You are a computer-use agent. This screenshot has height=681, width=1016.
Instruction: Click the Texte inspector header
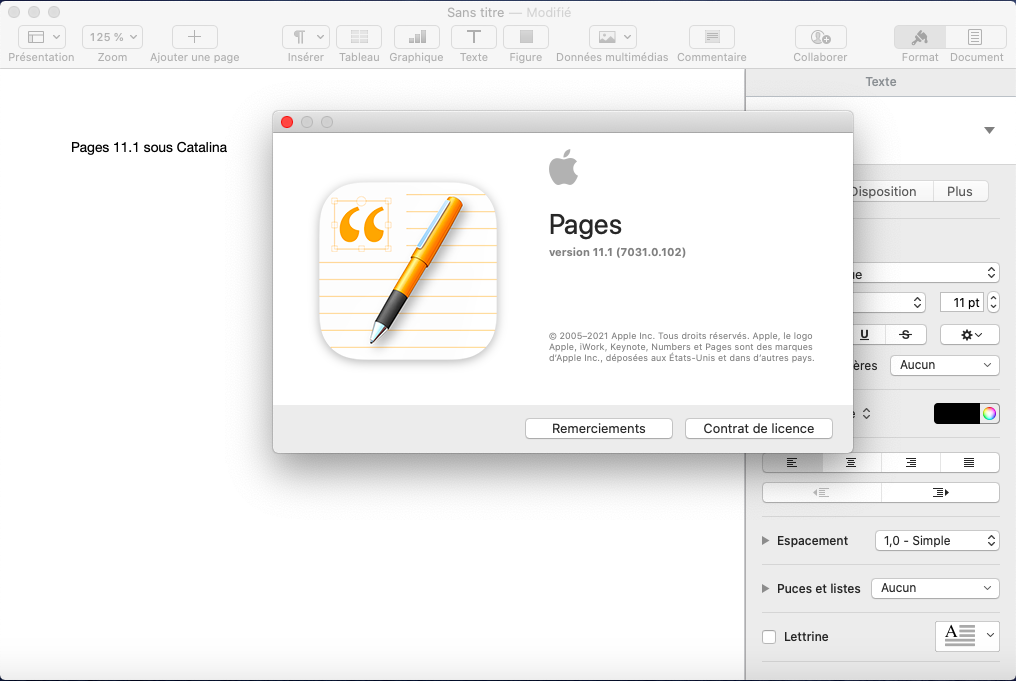(x=881, y=82)
